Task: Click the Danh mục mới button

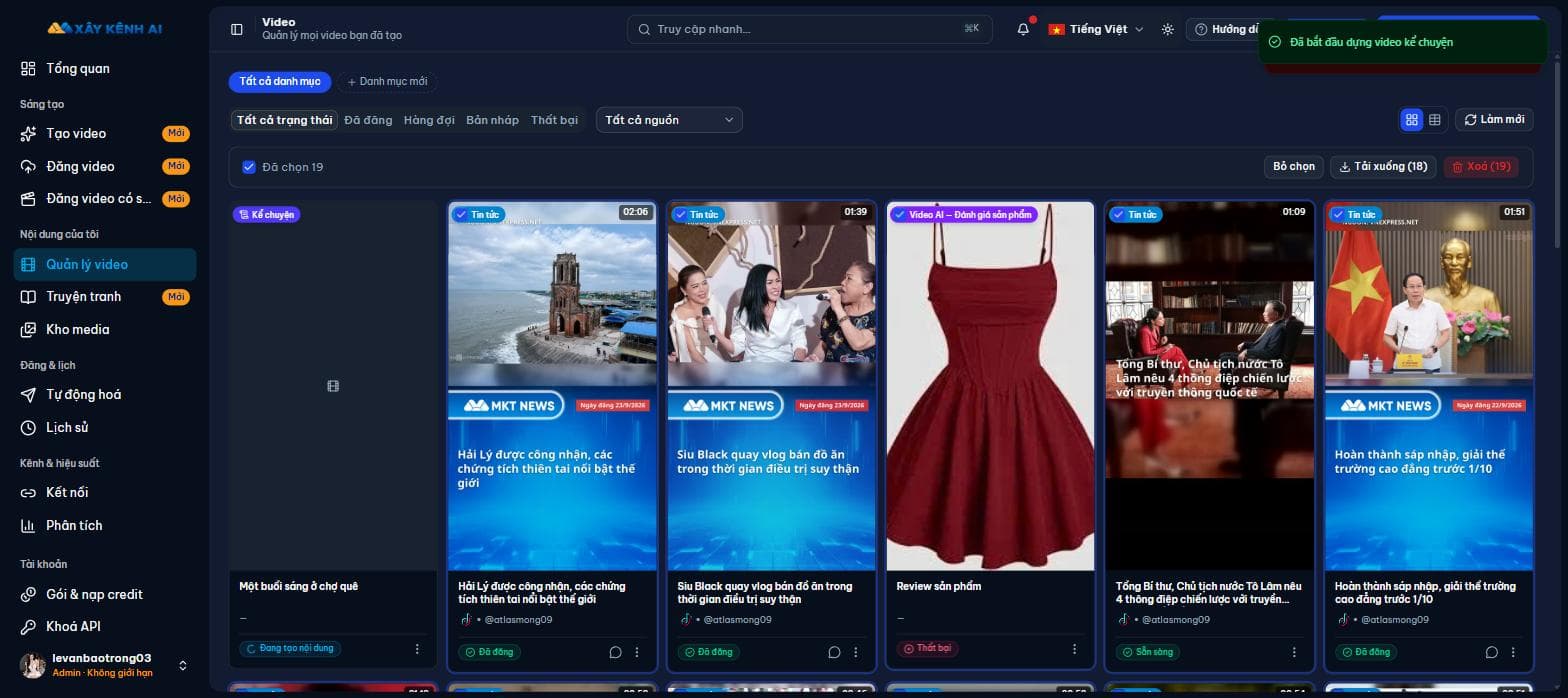Action: pyautogui.click(x=387, y=81)
